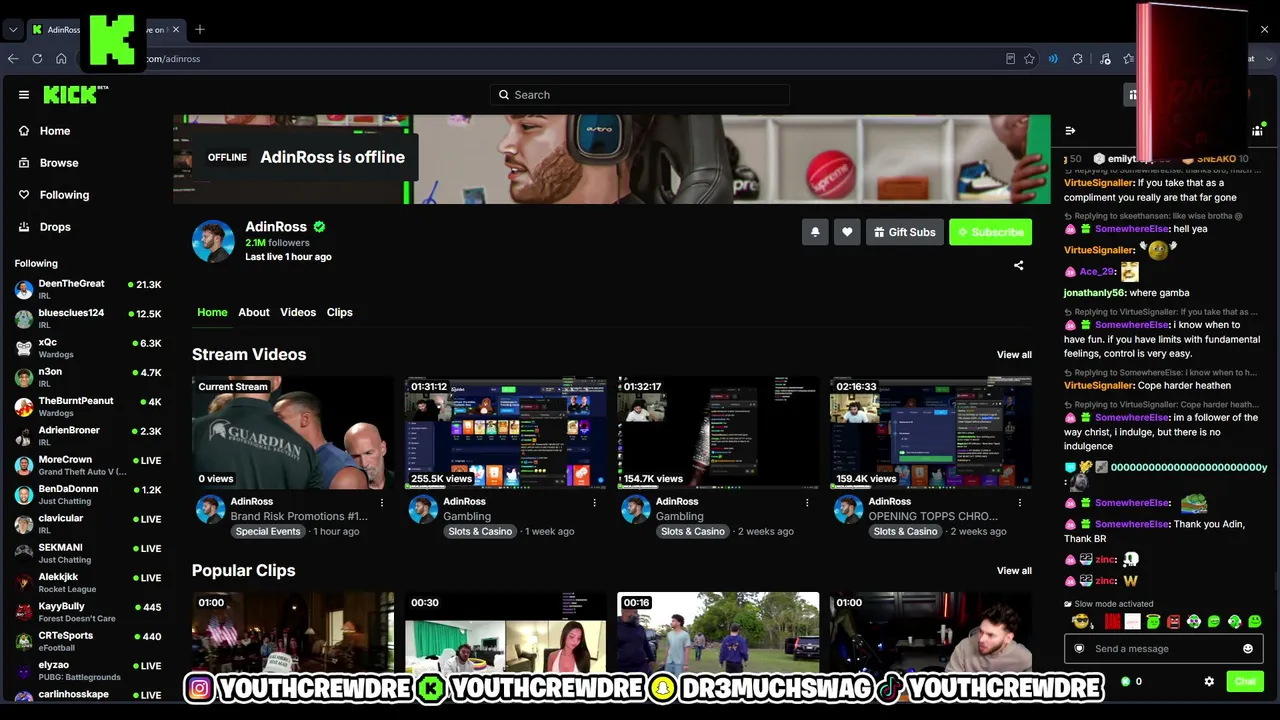This screenshot has width=1280, height=720.
Task: Open TheBurntPeanut channel in Following list
Action: click(x=88, y=407)
